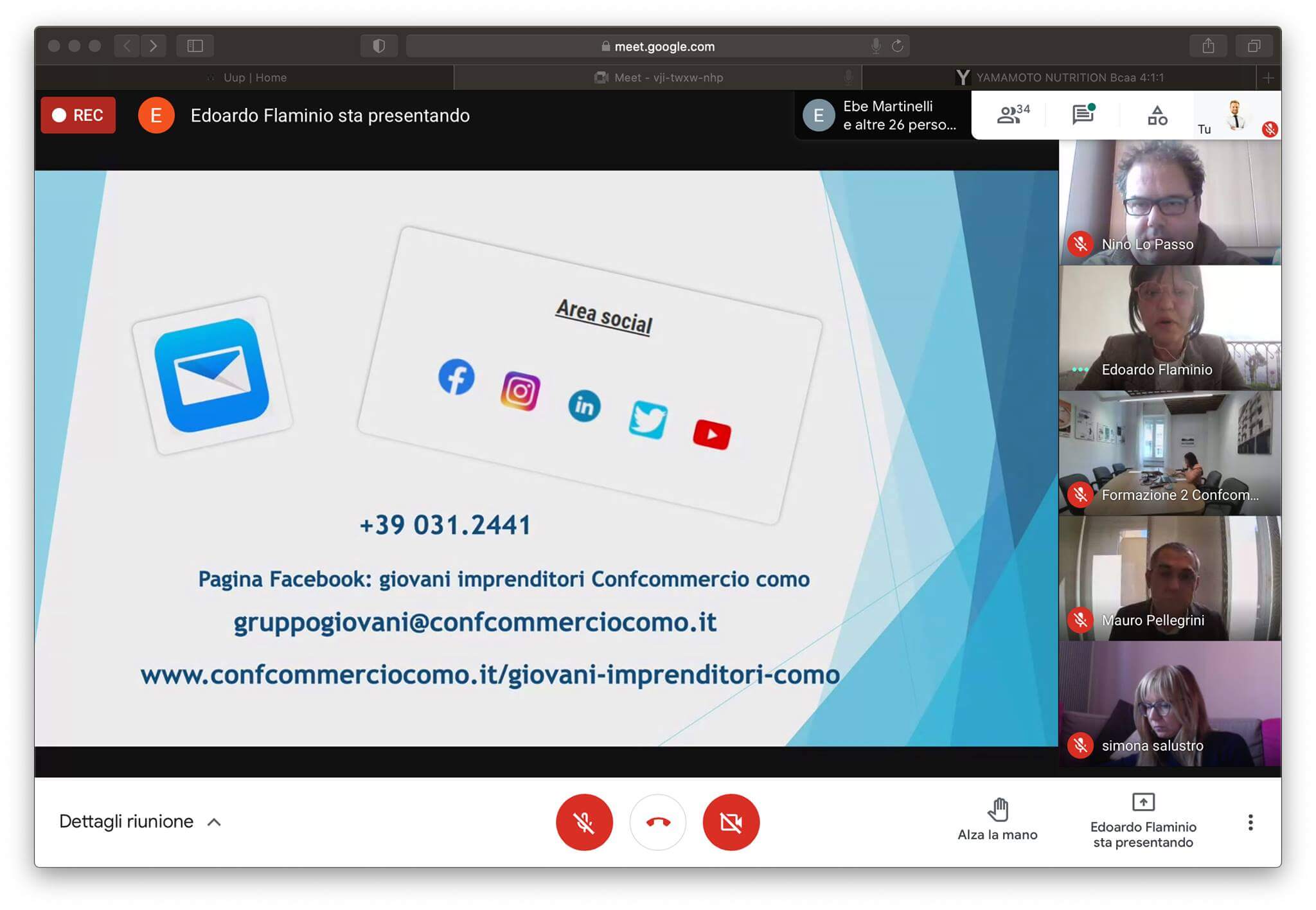
Task: Switch to YAMAMOTO NUTRITION Bcaa tab
Action: tap(1060, 78)
